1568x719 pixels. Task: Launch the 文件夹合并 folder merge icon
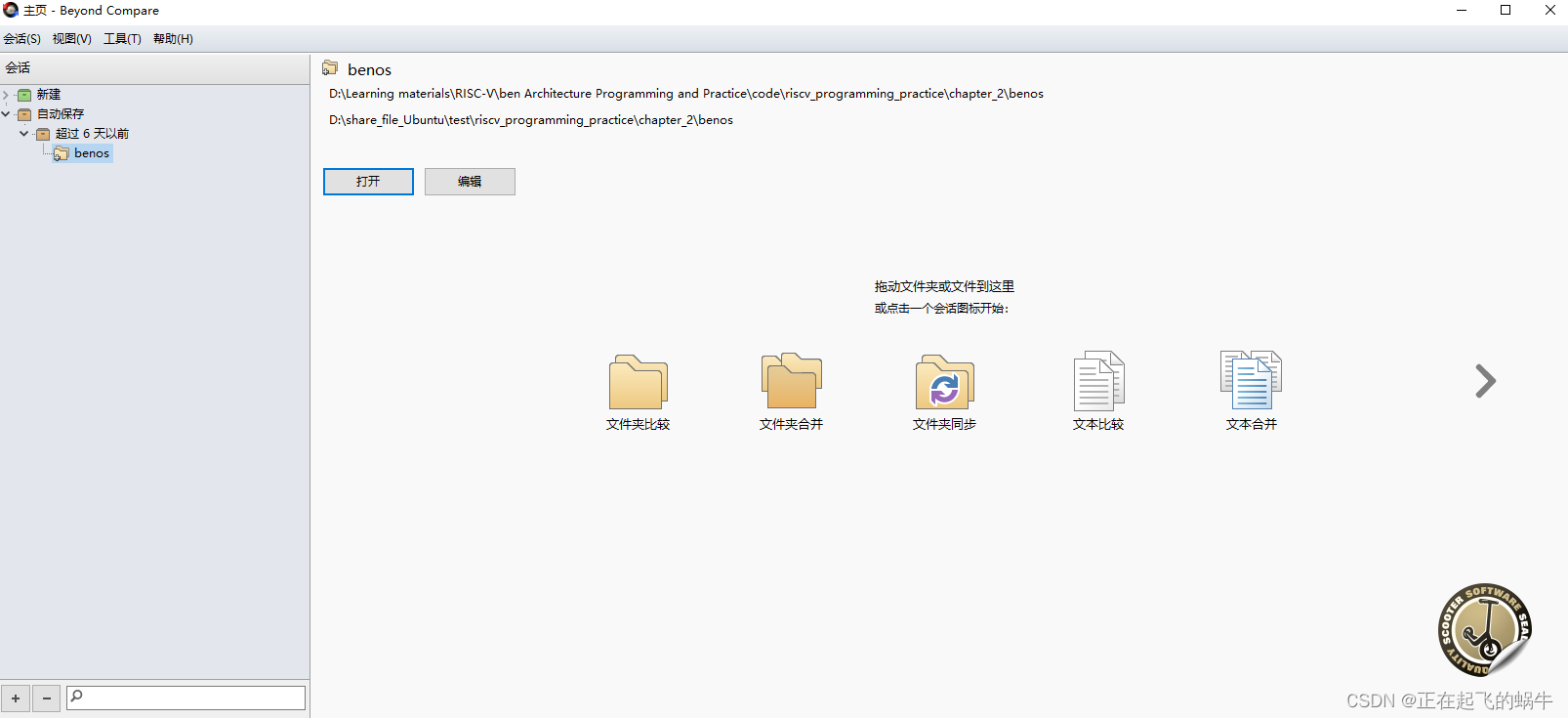tap(791, 381)
